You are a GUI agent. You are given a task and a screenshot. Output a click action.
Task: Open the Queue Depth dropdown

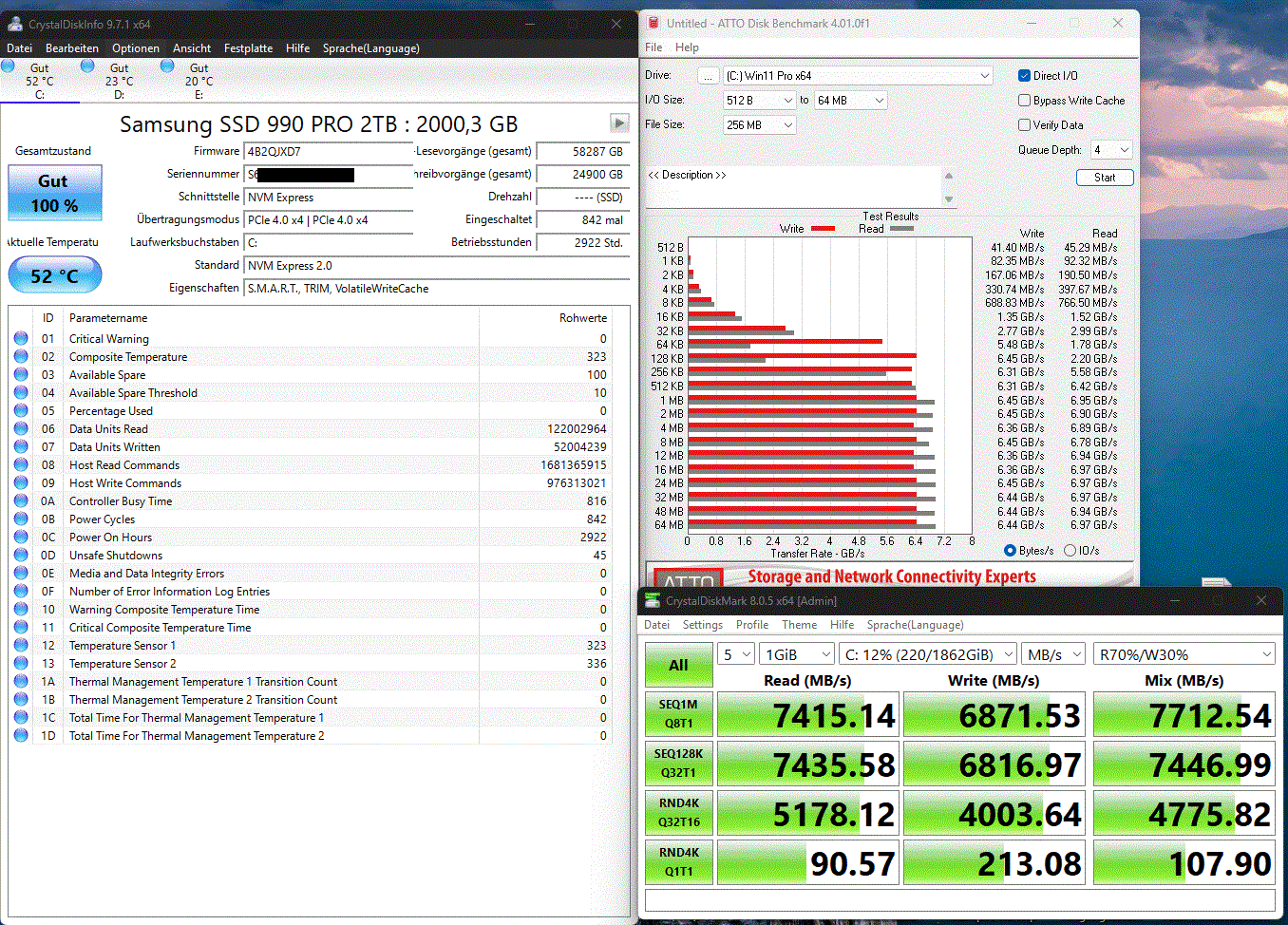(1110, 149)
